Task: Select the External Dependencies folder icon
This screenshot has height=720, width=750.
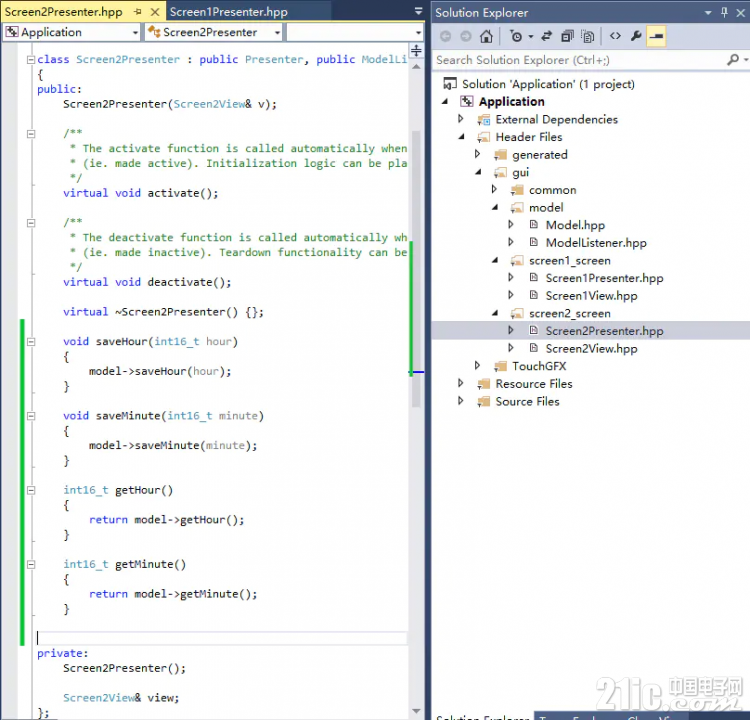Action: (x=484, y=120)
